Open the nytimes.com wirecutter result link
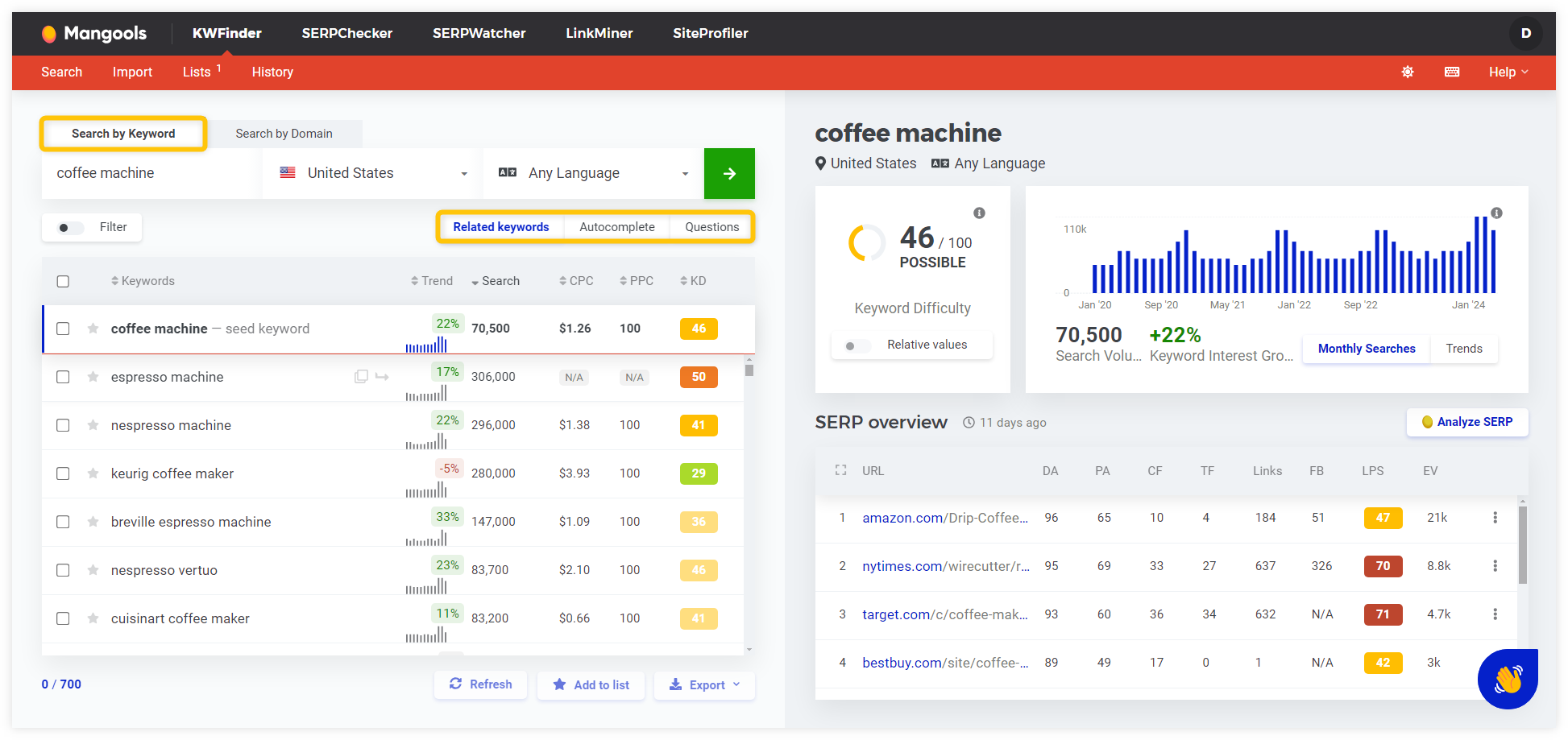Screen dimensions: 1568x740 pos(944,566)
